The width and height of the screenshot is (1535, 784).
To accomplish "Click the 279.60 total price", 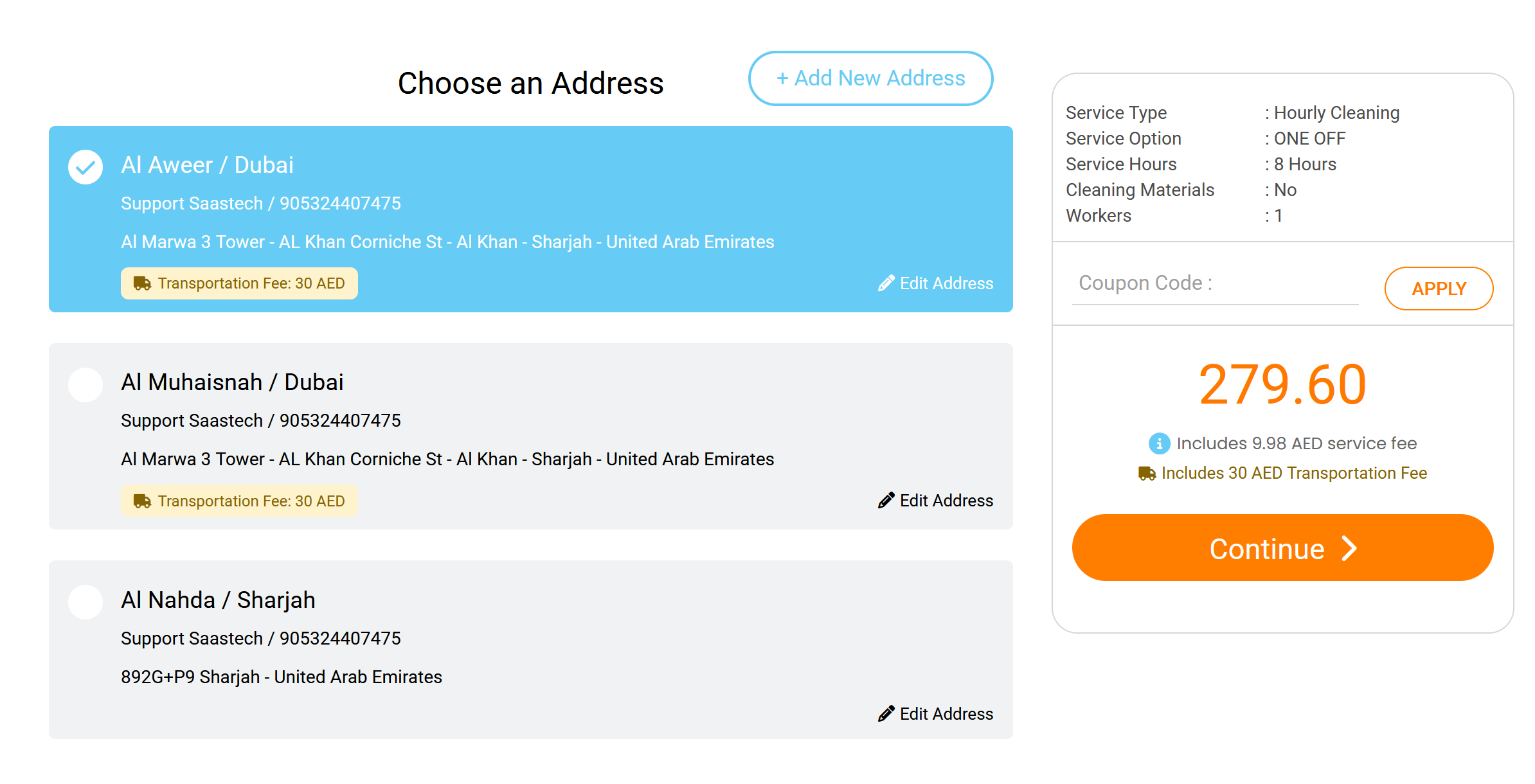I will (1282, 384).
